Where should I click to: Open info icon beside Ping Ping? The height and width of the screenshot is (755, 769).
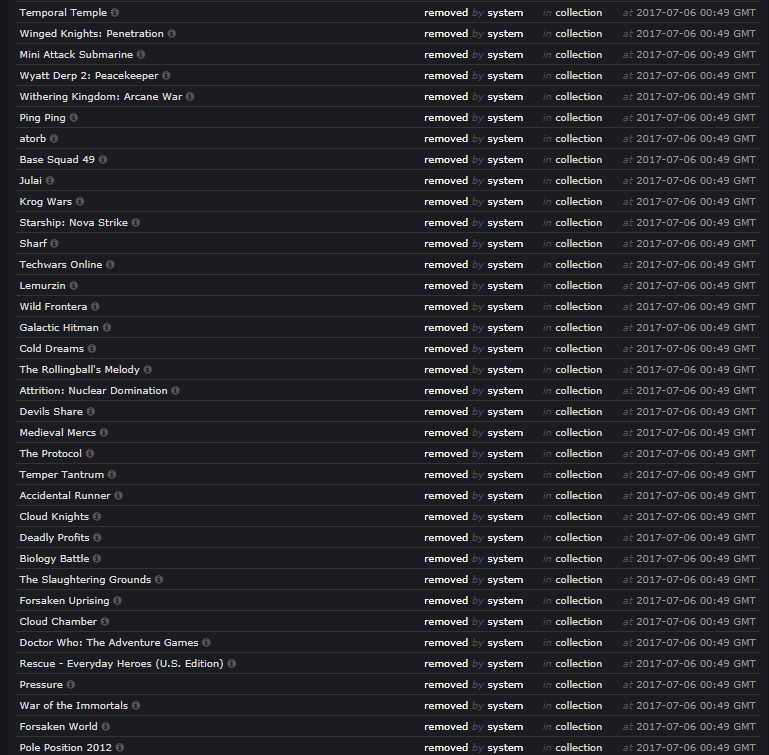[74, 118]
